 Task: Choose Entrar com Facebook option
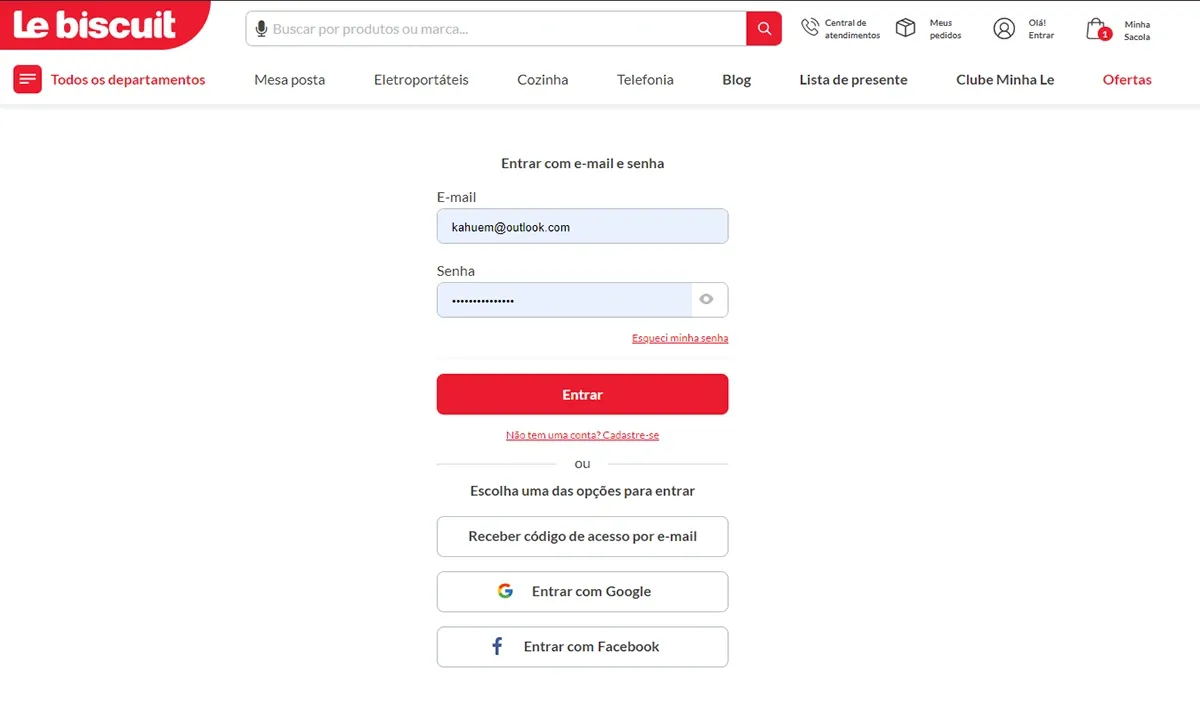click(582, 646)
